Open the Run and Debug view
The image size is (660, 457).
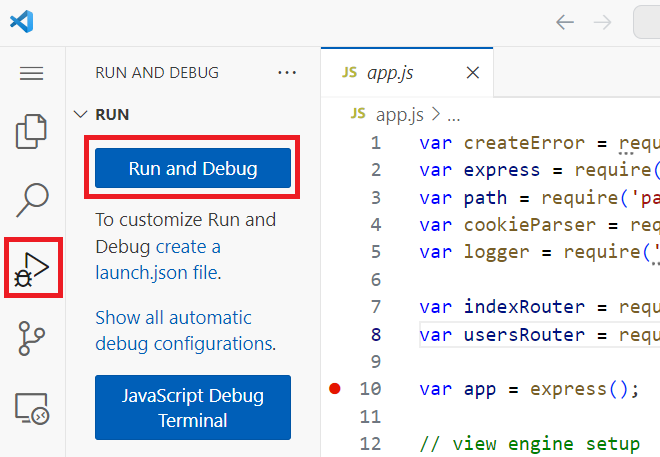33,268
